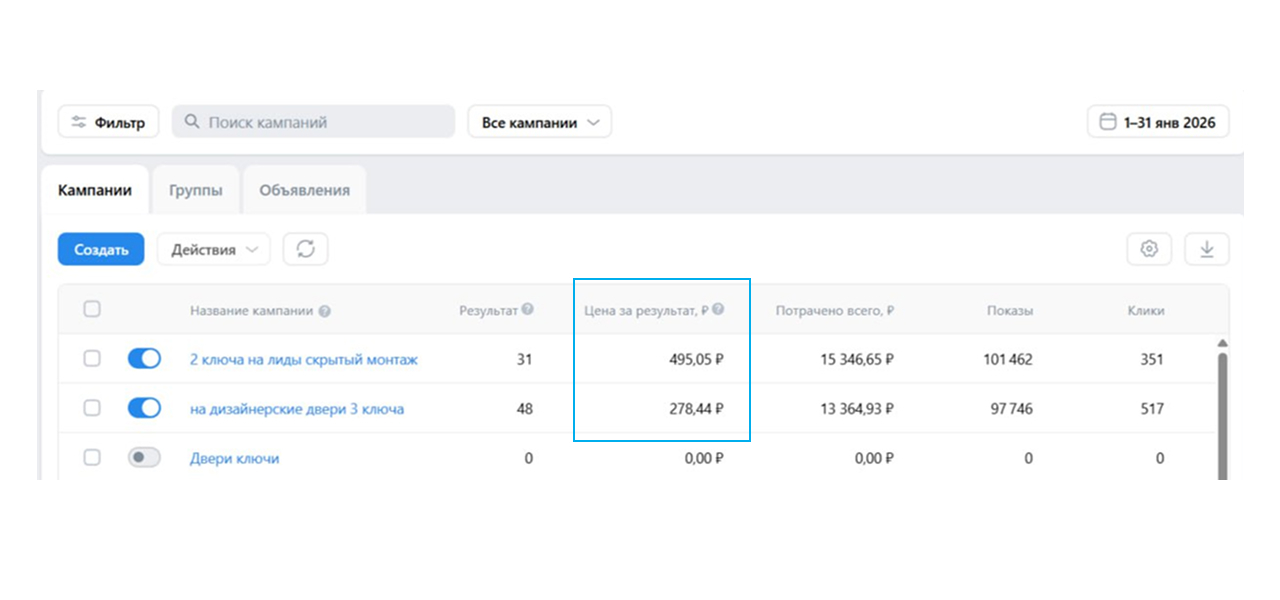The height and width of the screenshot is (600, 1280).
Task: Disable the '2 ключа на лиды' campaign toggle
Action: click(x=144, y=359)
